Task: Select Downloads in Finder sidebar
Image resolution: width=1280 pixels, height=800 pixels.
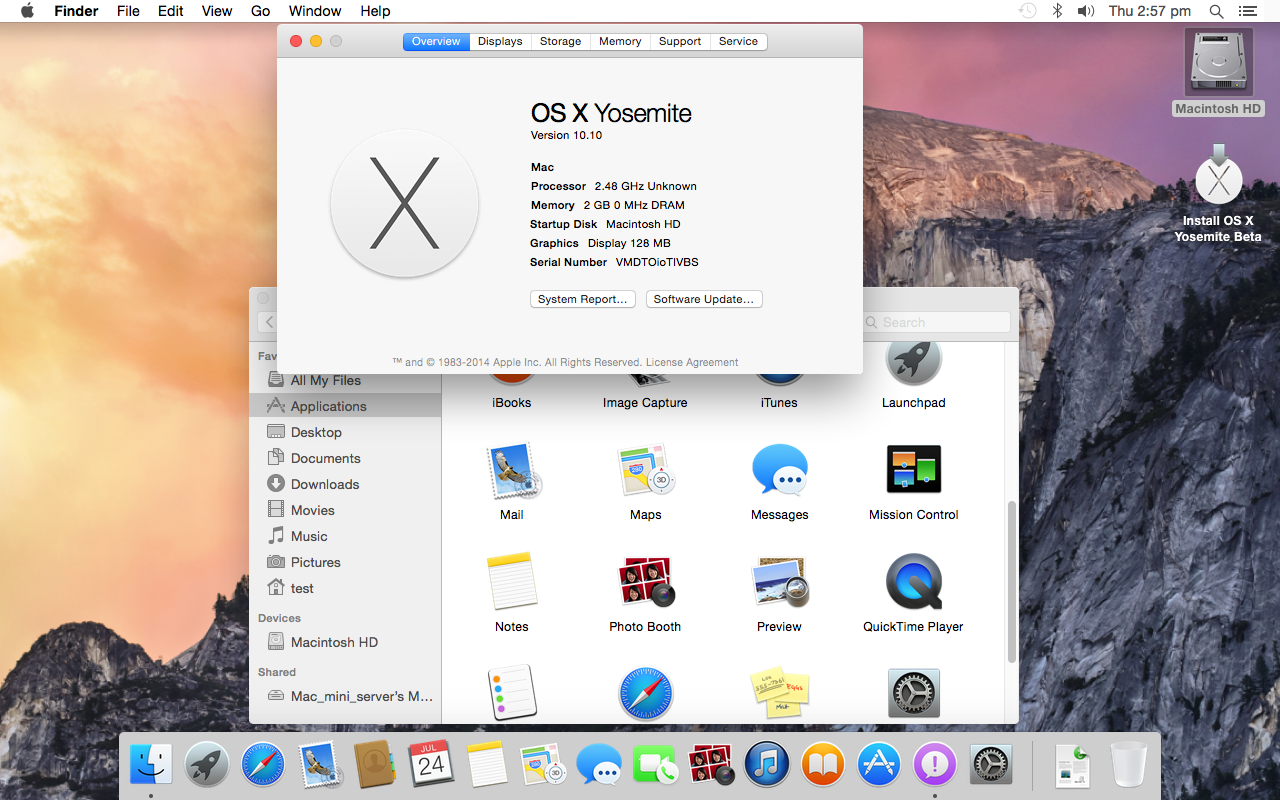Action: point(345,484)
